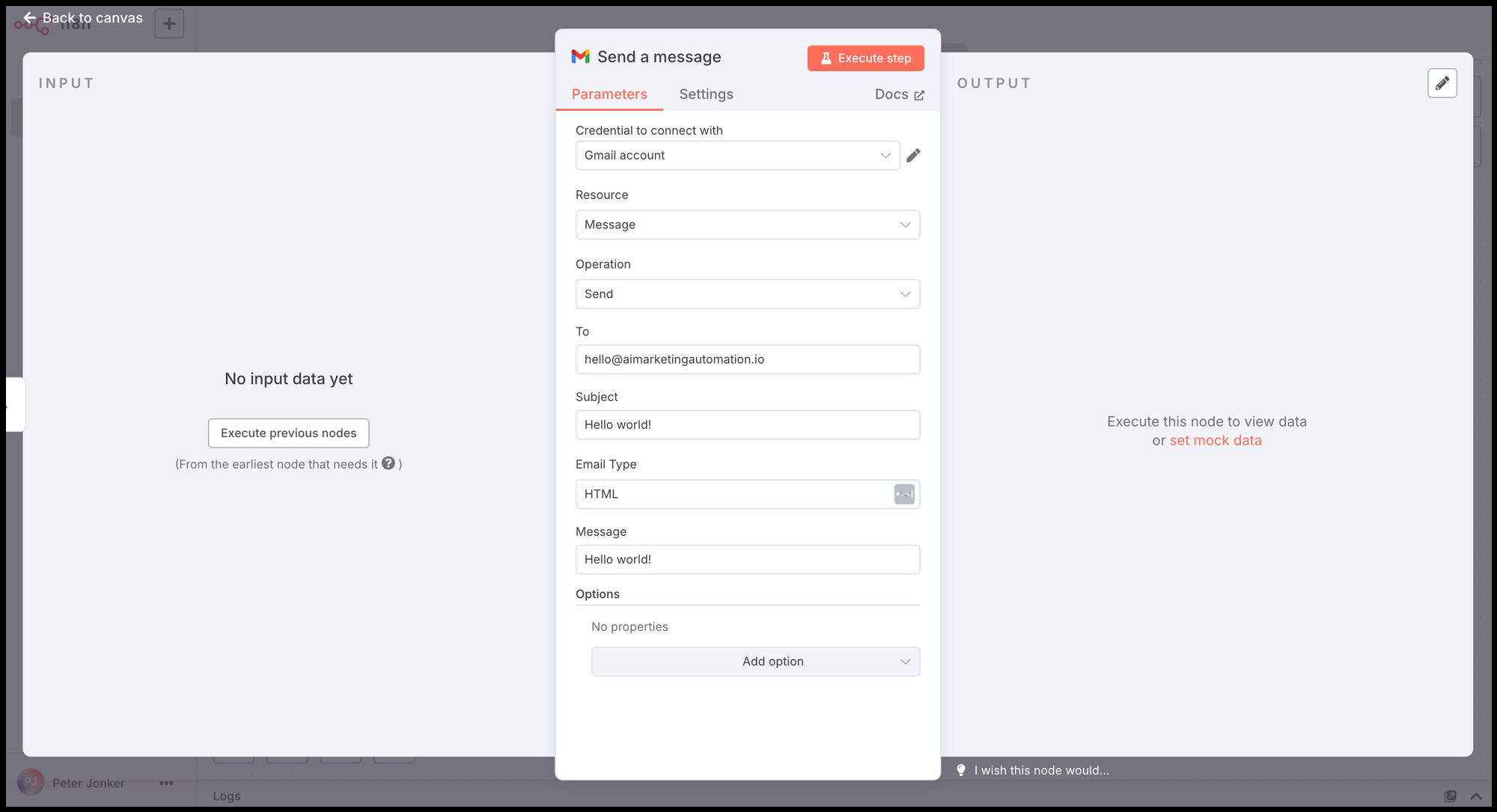1497x812 pixels.
Task: Click the credential edit pencil icon
Action: (x=913, y=156)
